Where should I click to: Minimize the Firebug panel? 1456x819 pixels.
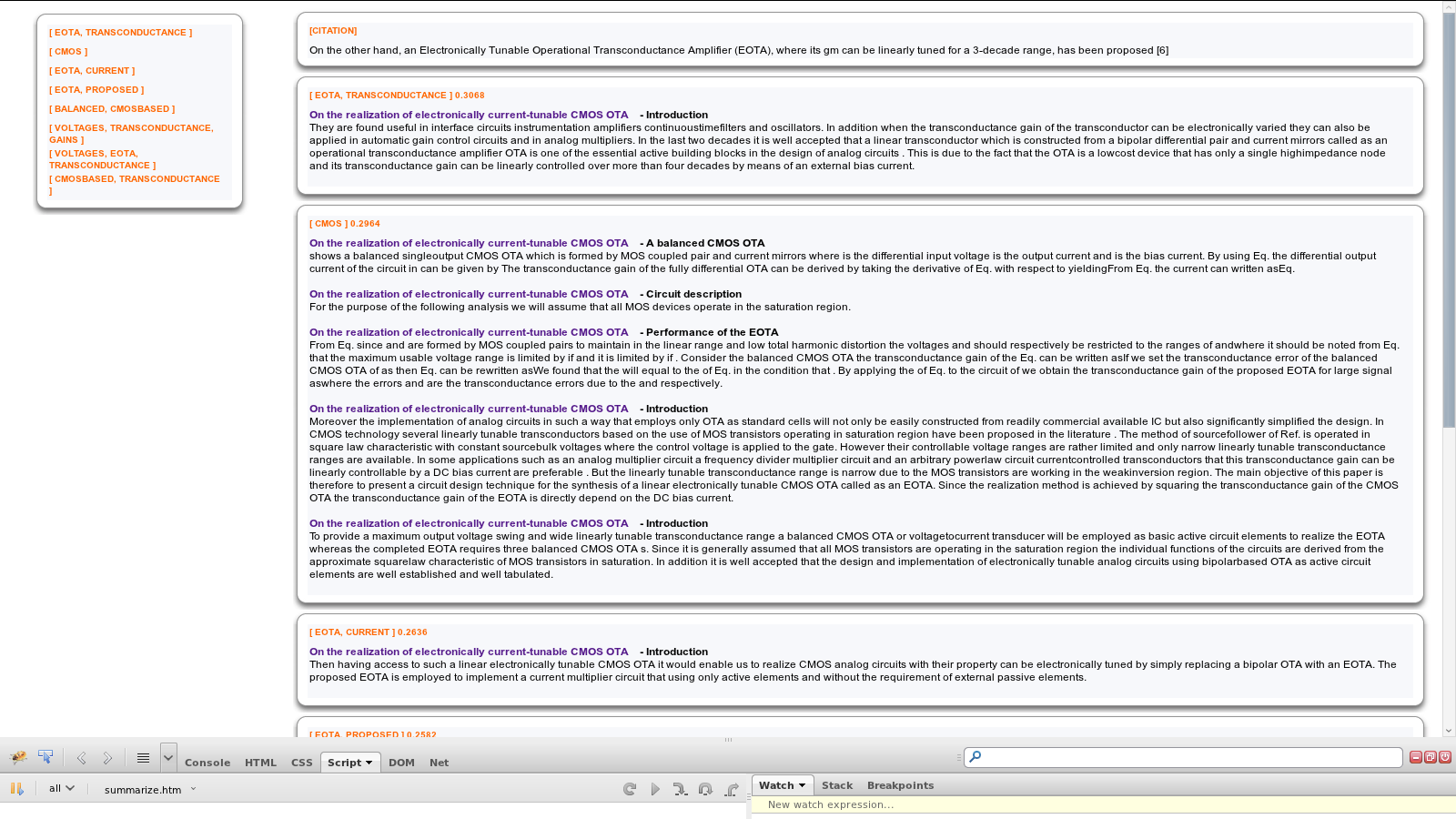[x=1416, y=757]
